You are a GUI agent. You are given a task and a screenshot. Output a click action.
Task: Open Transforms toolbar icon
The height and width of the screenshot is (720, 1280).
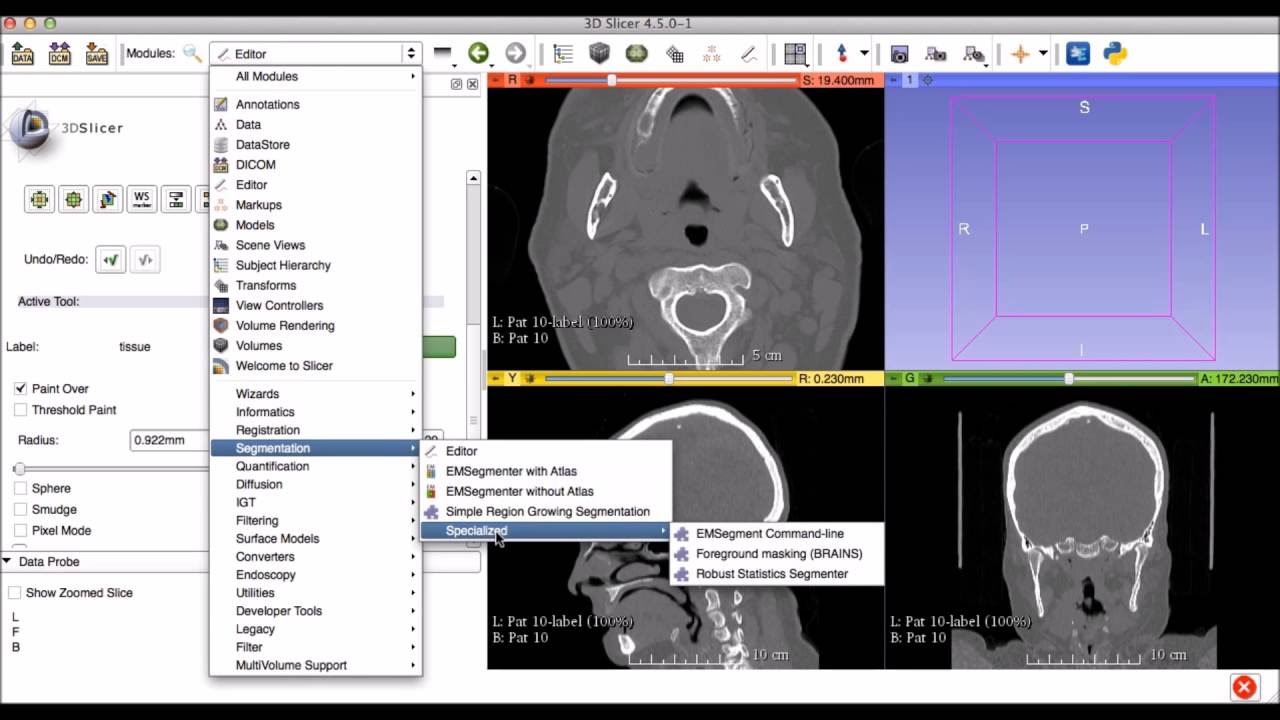675,54
